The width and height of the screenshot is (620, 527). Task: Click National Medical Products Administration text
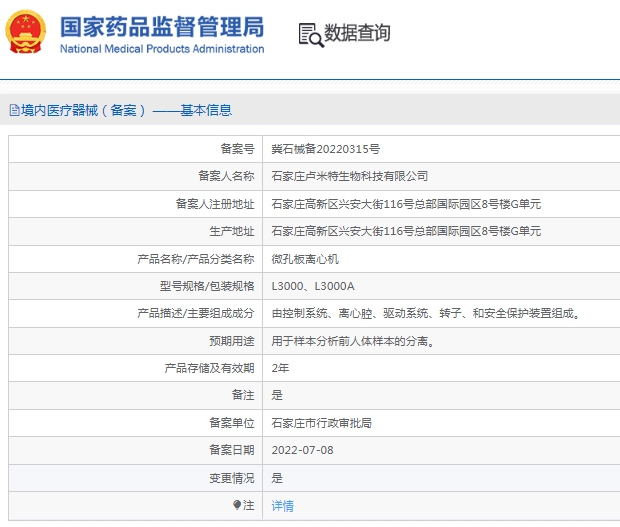coord(162,49)
